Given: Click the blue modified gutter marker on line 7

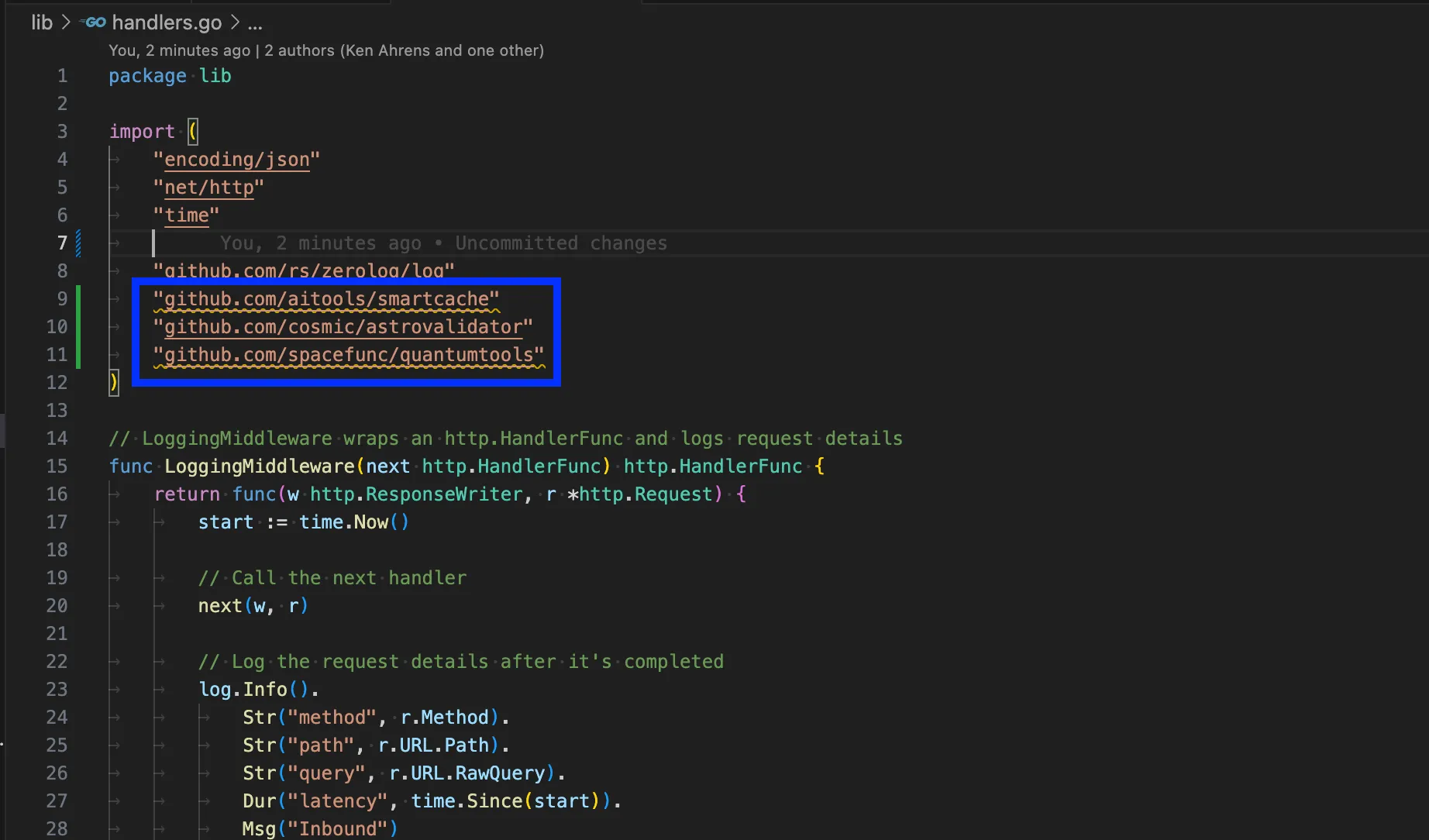Looking at the screenshot, I should pos(78,243).
